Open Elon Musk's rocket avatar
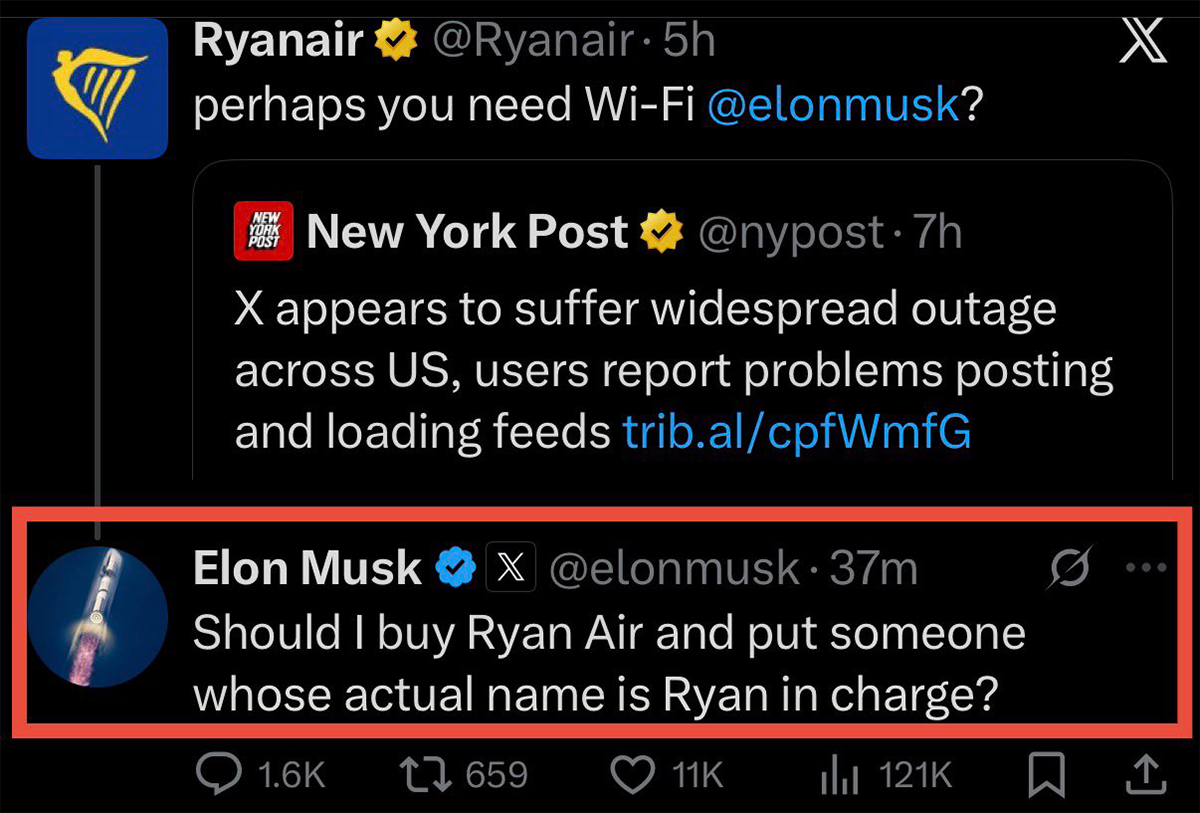The image size is (1200, 813). click(x=97, y=617)
